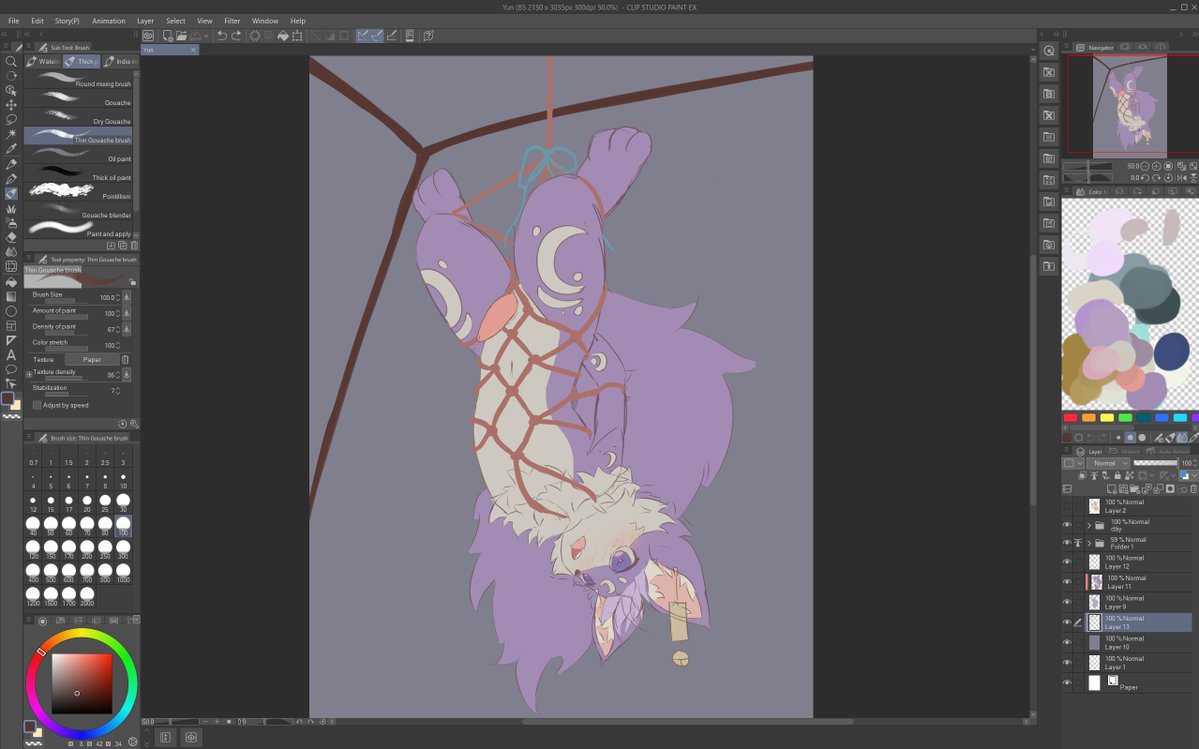Viewport: 1199px width, 749px height.
Task: Click the Undo arrow in the command bar
Action: click(x=222, y=36)
